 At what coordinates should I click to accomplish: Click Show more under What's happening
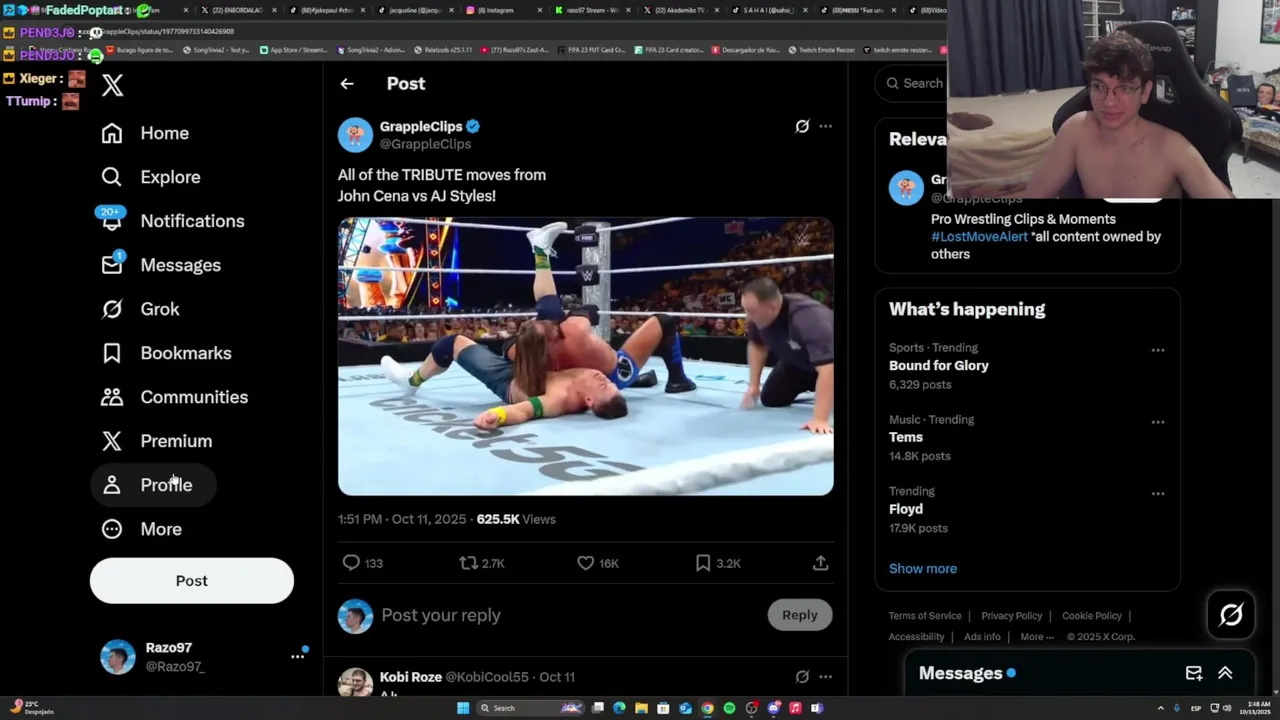coord(923,569)
